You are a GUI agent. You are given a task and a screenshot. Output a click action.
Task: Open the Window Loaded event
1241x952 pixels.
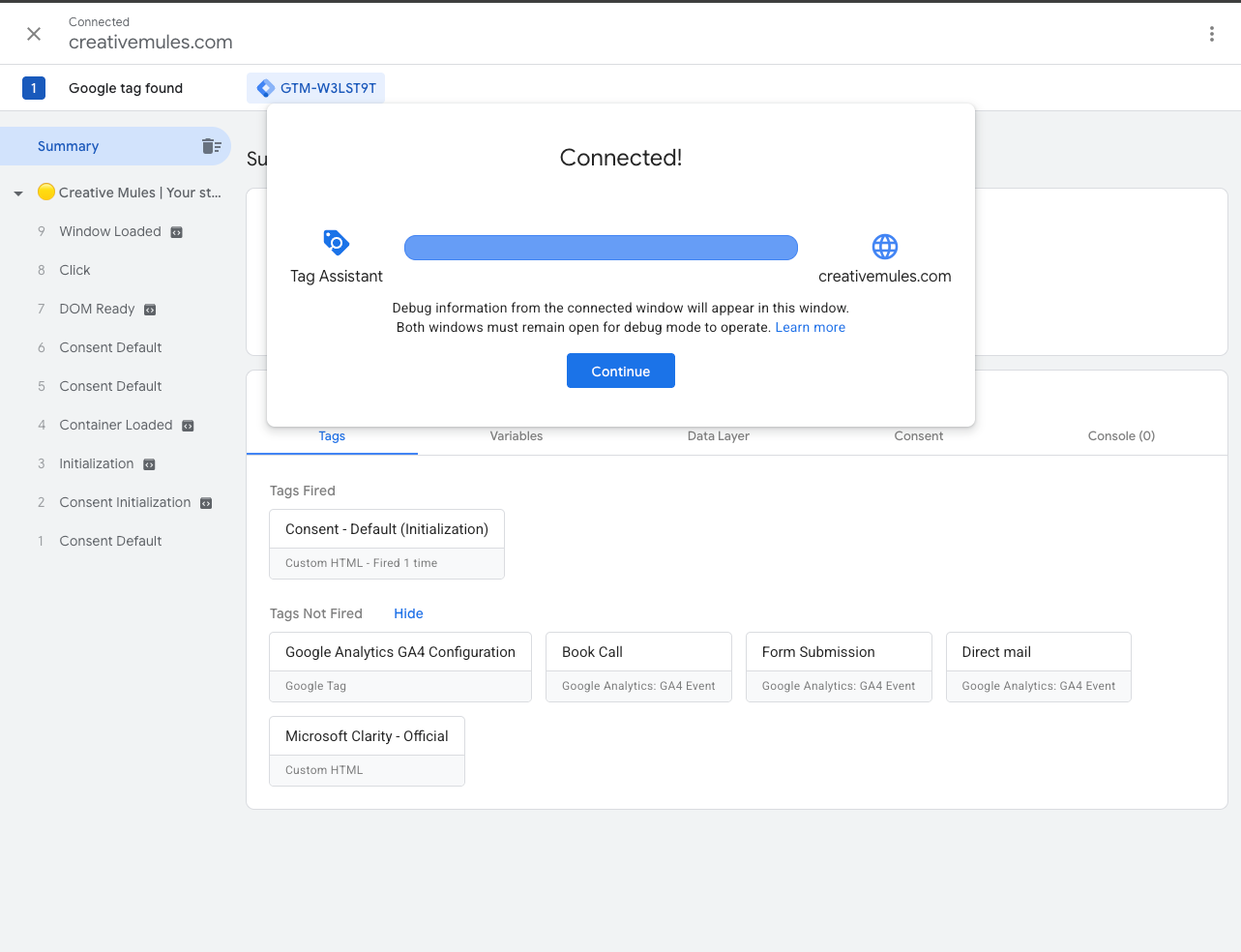click(x=110, y=231)
